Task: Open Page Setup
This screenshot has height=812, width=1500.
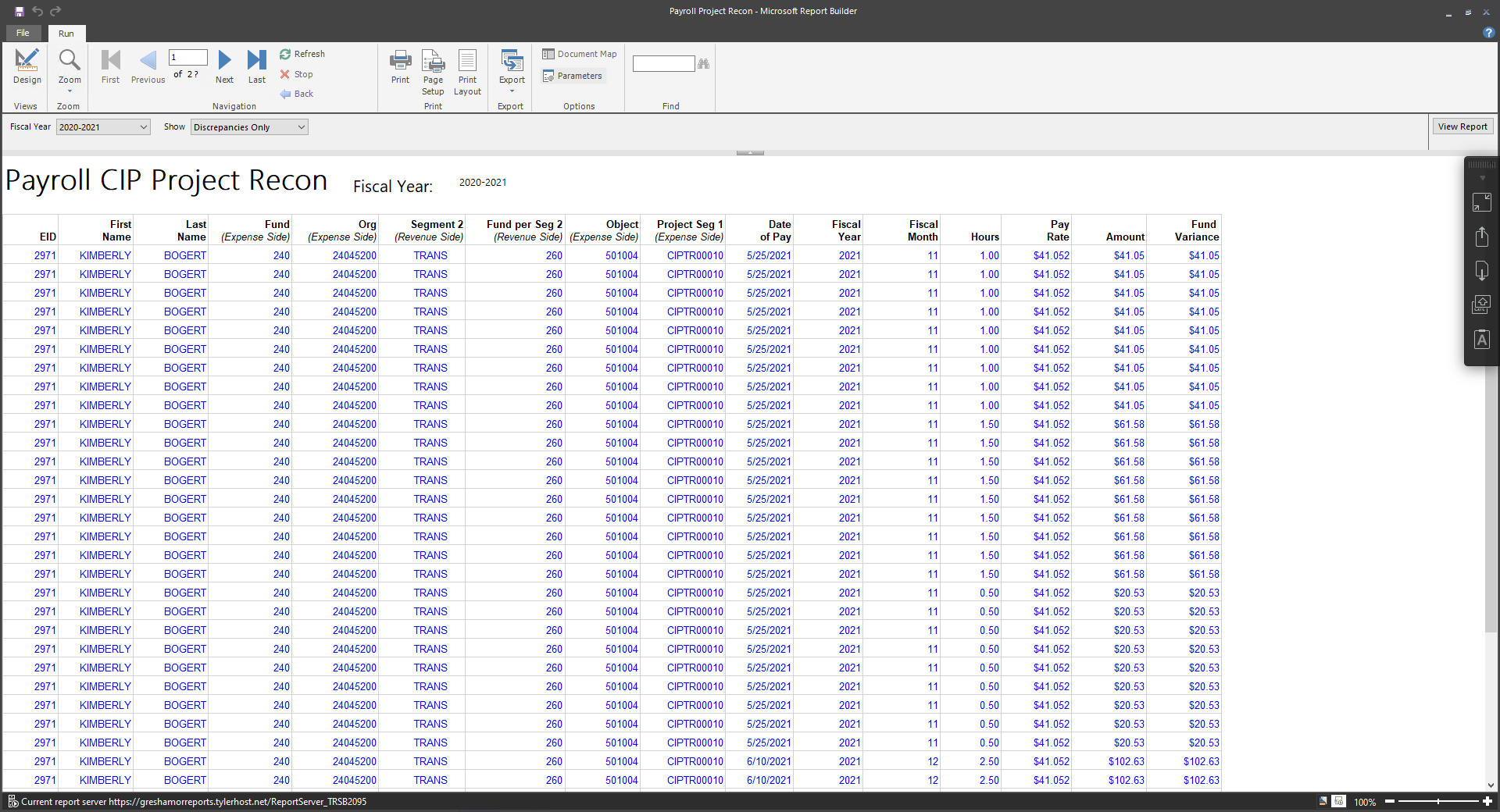Action: point(433,72)
